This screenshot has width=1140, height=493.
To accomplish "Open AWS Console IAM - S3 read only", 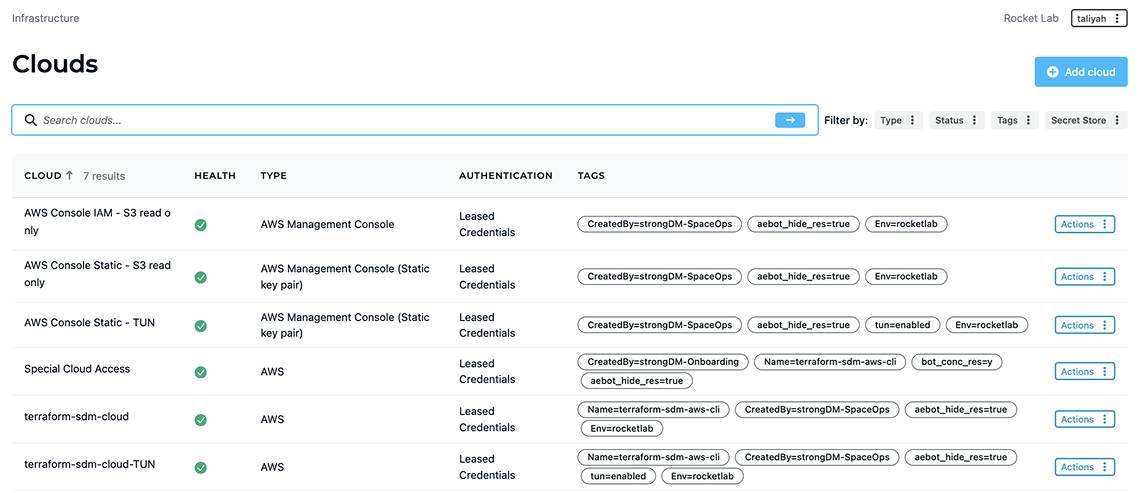I will [97, 221].
